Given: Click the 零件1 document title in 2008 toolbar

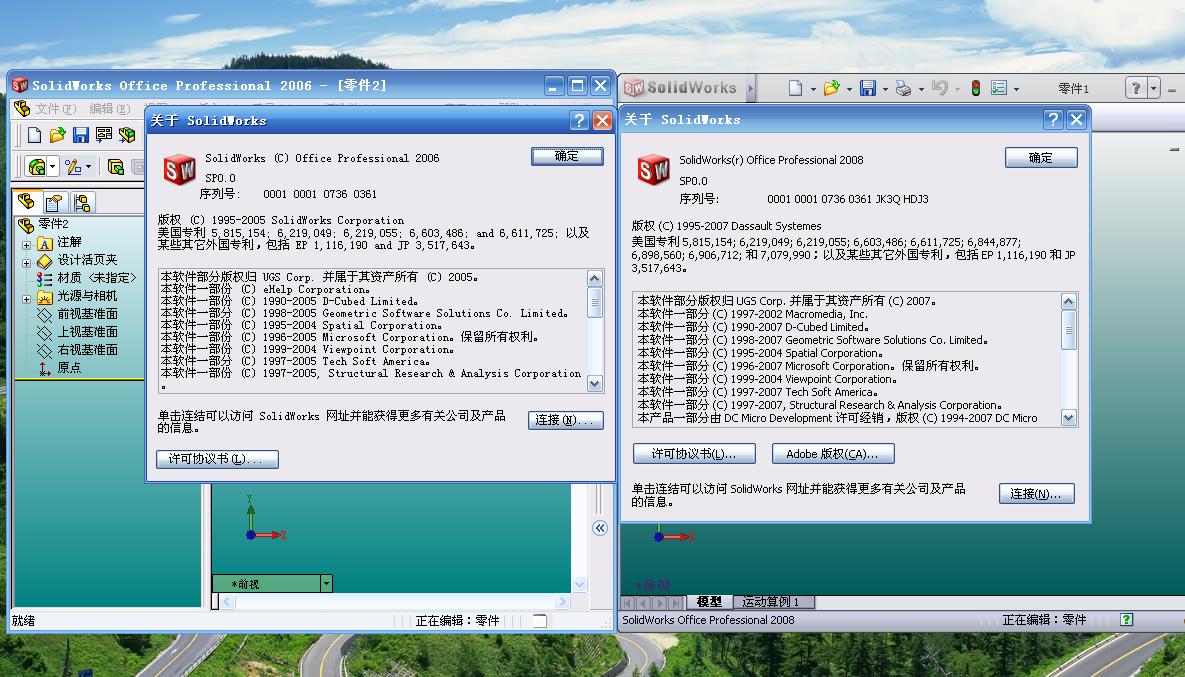Looking at the screenshot, I should (1073, 88).
